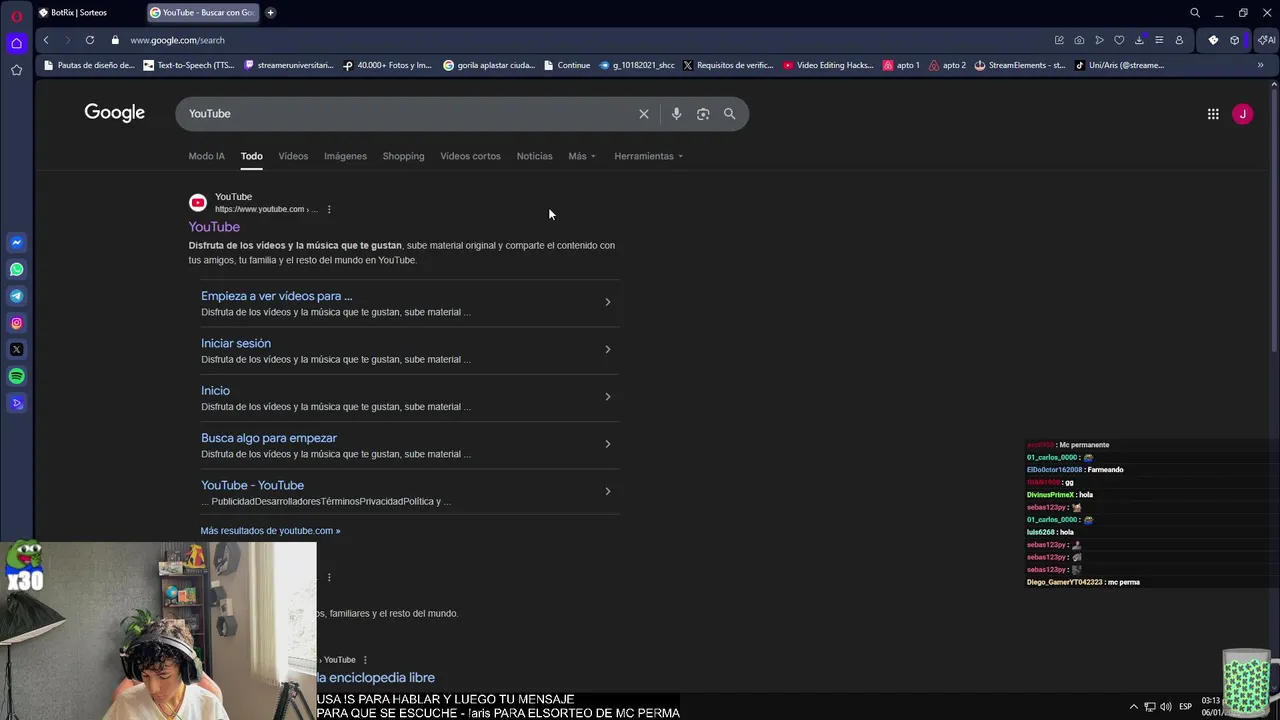This screenshot has height=720, width=1280.
Task: Open X (Twitter) in the sidebar
Action: [16, 349]
